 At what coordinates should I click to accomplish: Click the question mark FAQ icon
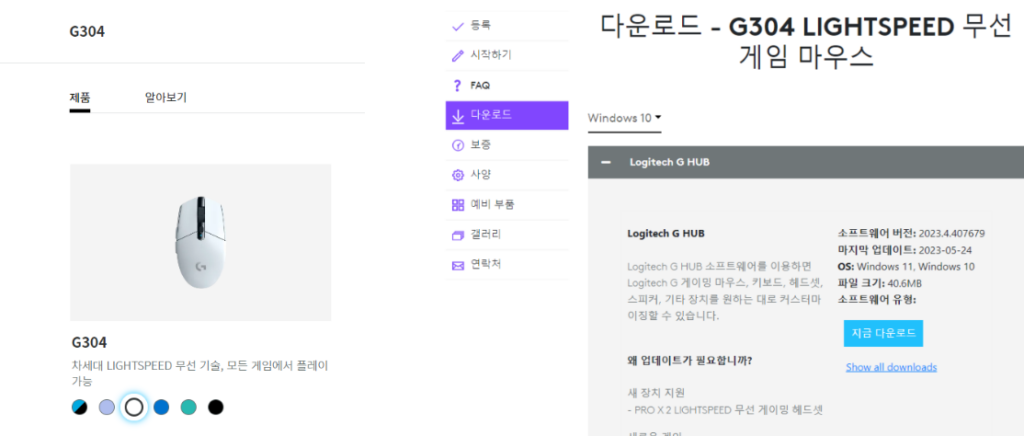tap(458, 86)
